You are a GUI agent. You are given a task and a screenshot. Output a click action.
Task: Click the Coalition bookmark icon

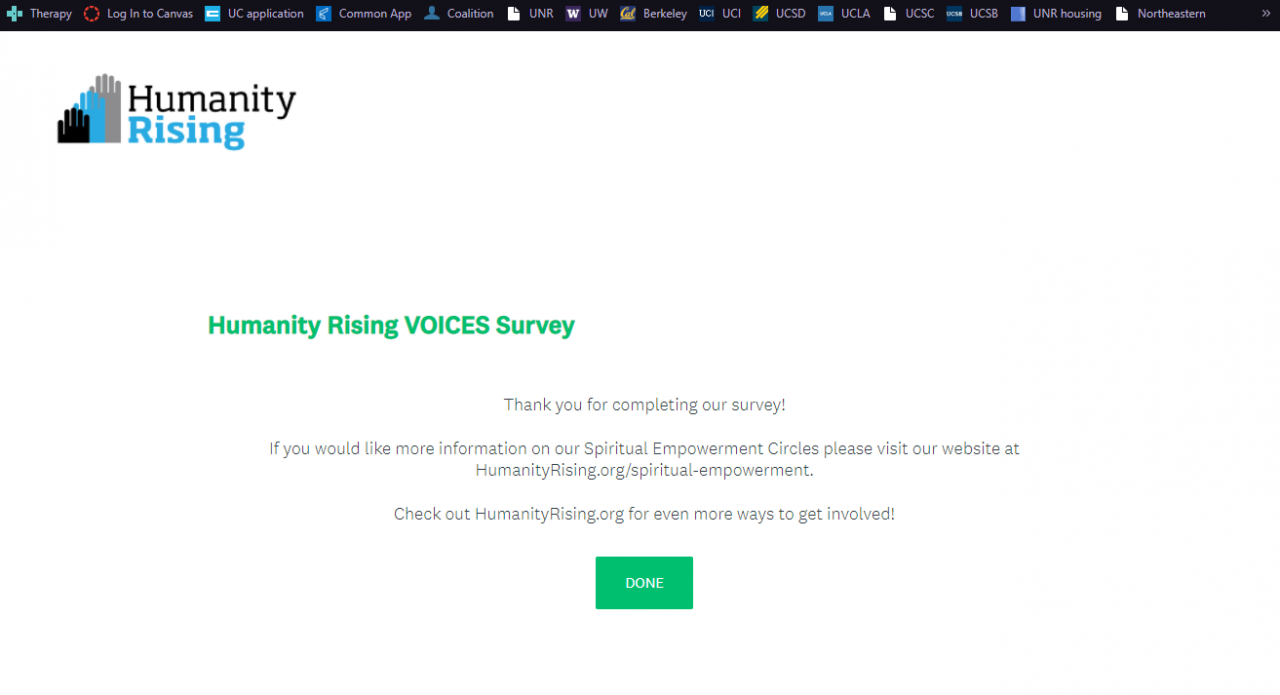[432, 14]
